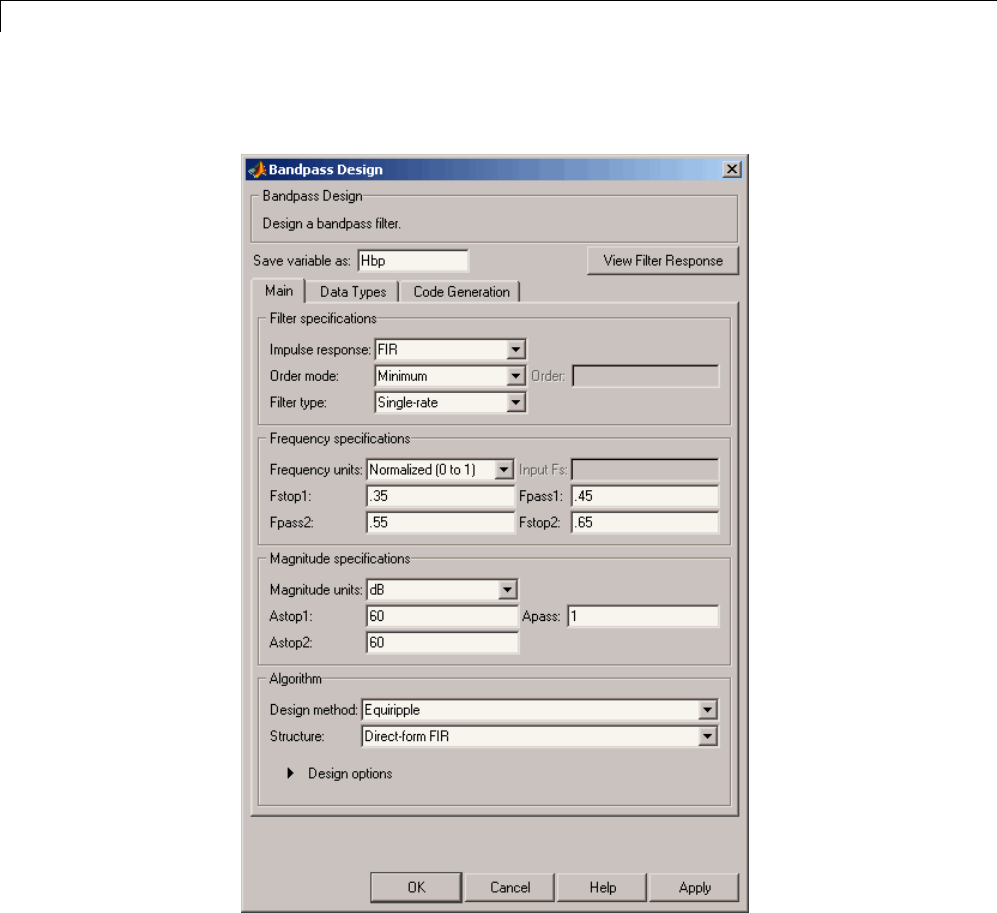The width and height of the screenshot is (997, 913).
Task: Click the Apply button
Action: point(694,888)
